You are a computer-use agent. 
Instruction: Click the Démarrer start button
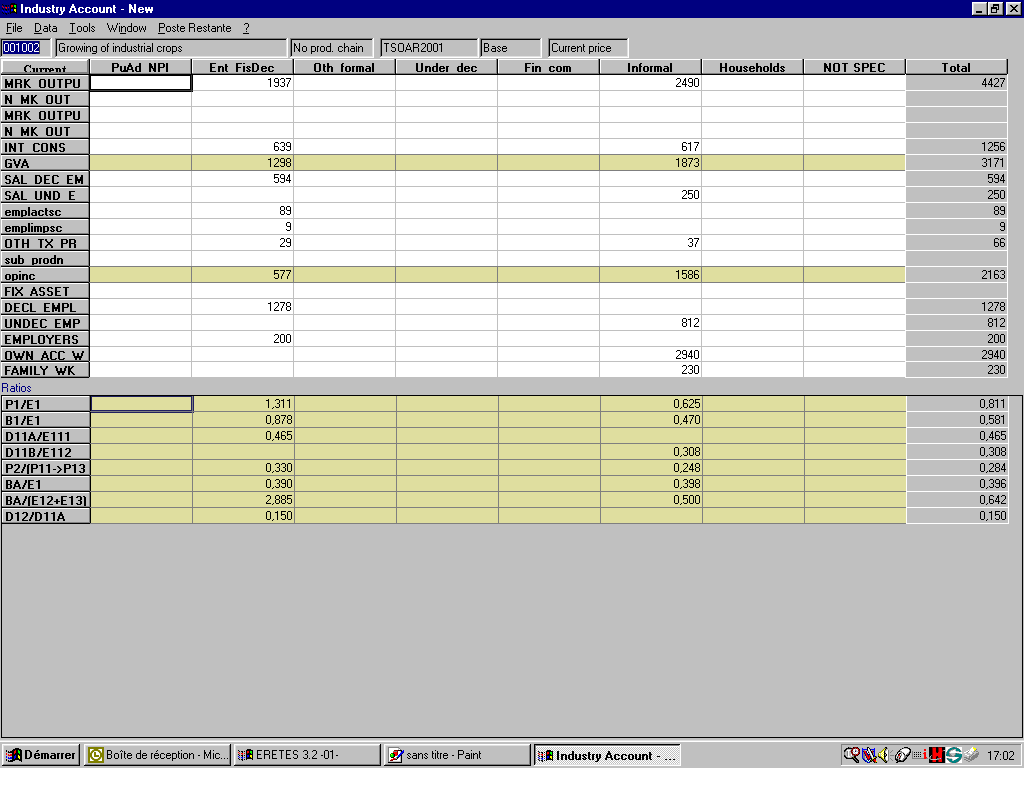coord(41,756)
